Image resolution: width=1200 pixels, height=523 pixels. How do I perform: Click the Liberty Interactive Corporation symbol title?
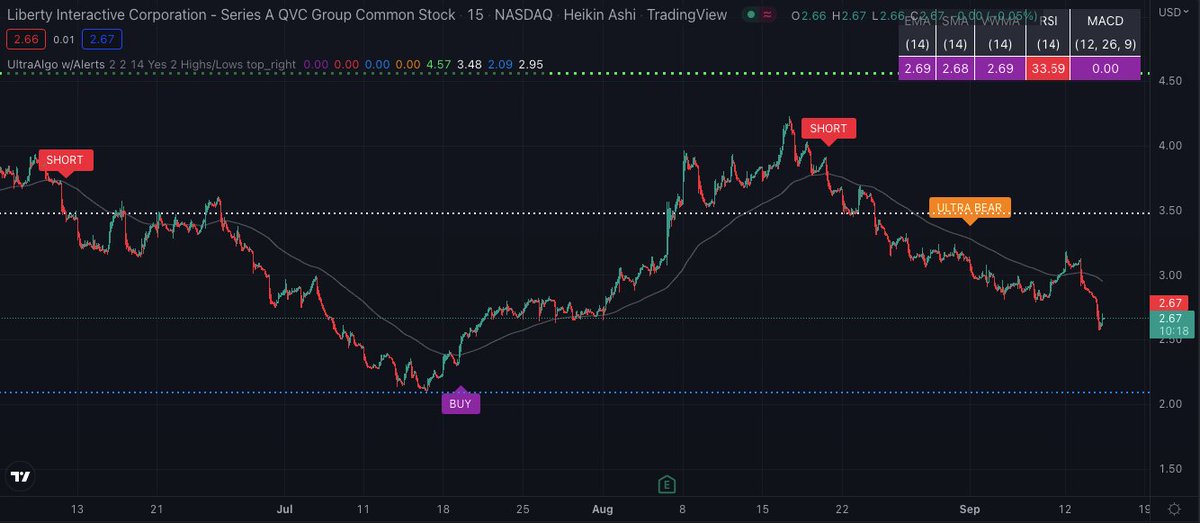click(231, 15)
